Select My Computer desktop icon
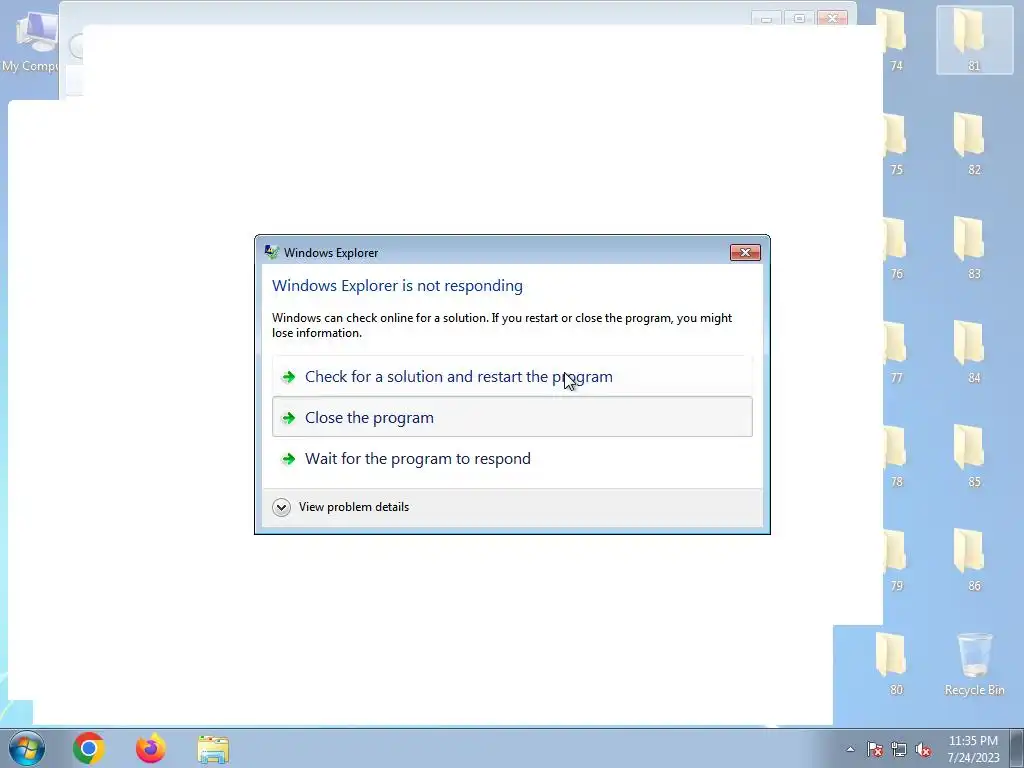Screen dimensions: 1024x768 30,41
